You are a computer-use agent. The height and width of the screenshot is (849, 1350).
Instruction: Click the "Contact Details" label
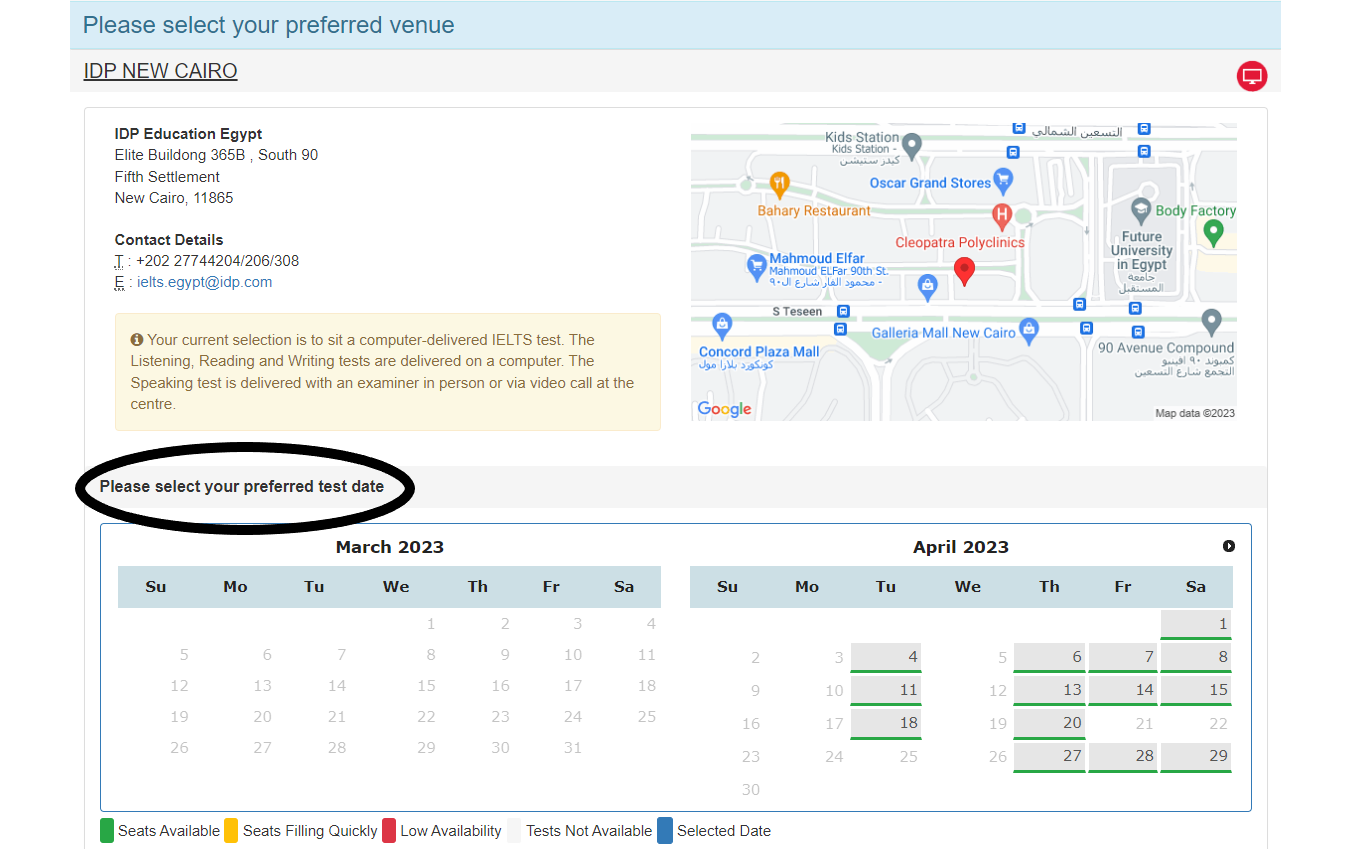click(x=169, y=240)
